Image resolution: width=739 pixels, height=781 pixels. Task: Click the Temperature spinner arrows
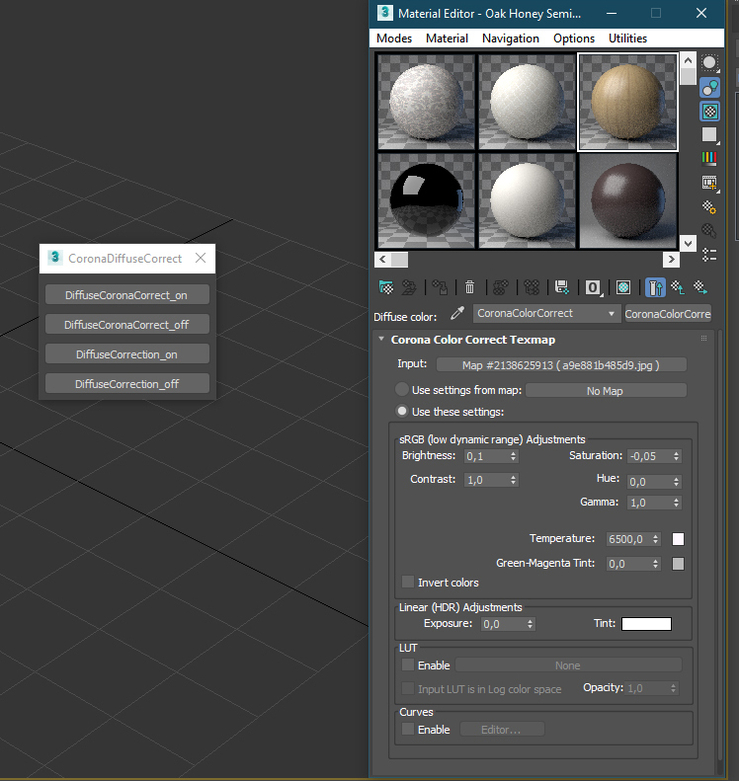655,539
